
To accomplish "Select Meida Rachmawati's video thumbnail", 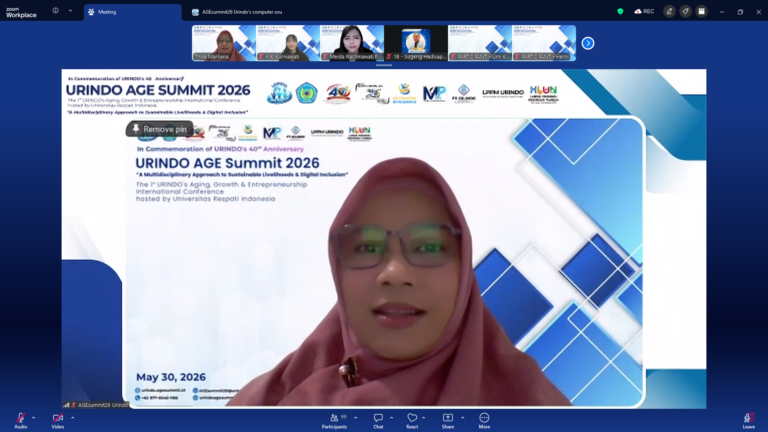I will coord(352,43).
